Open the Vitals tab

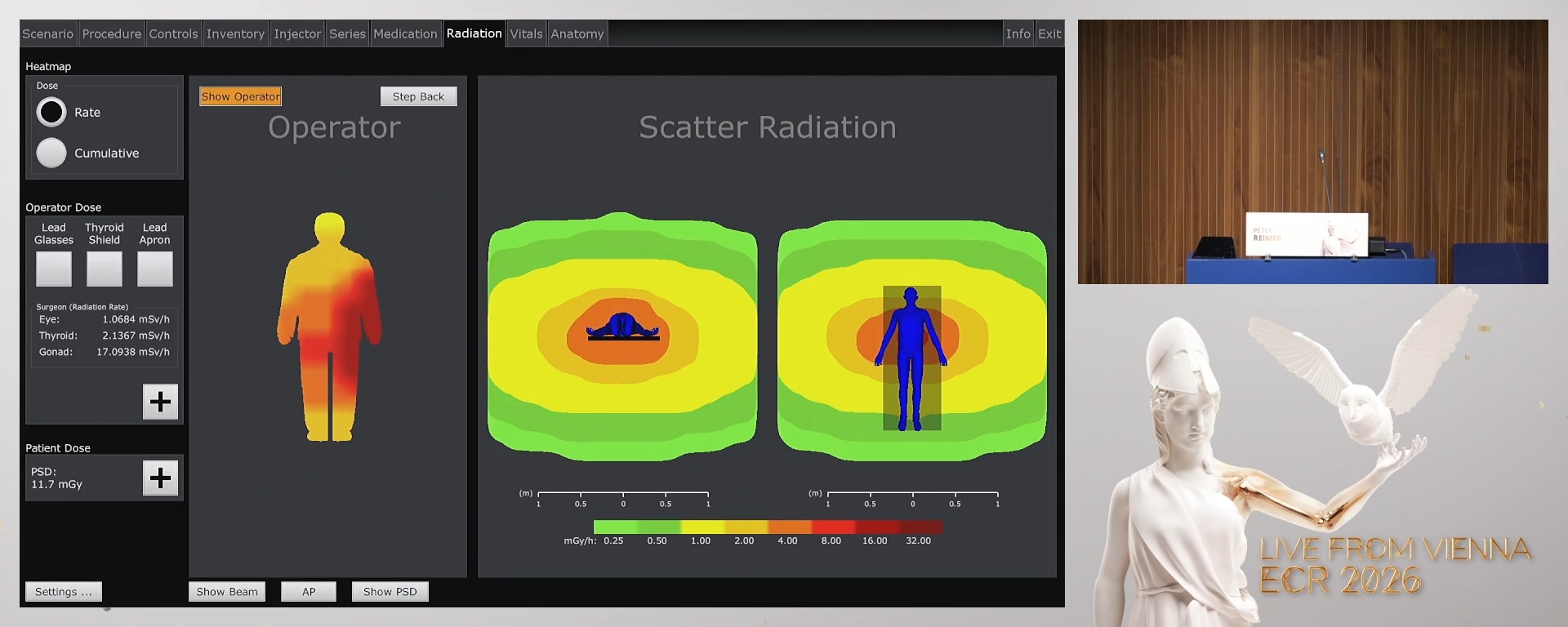(x=526, y=33)
